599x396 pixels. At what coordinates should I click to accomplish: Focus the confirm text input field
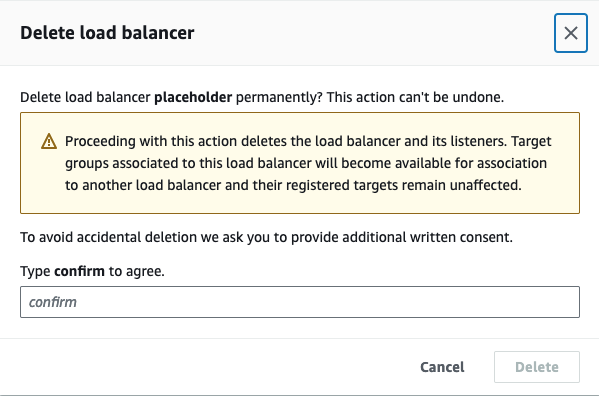(300, 302)
